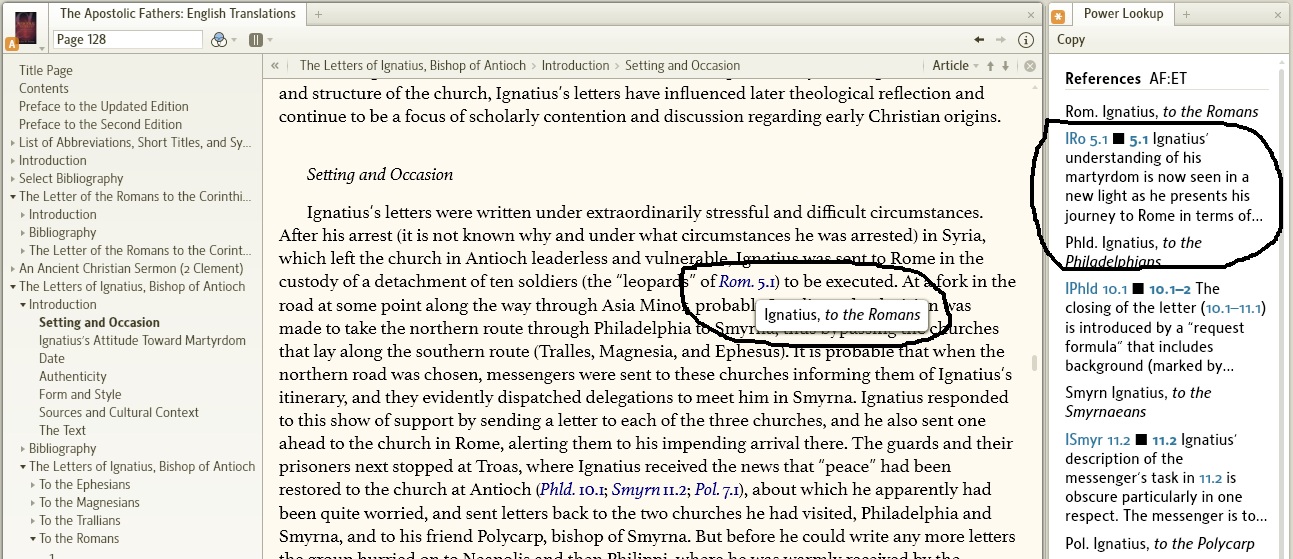The image size is (1293, 559).
Task: Go to the previous article arrow
Action: coord(991,66)
